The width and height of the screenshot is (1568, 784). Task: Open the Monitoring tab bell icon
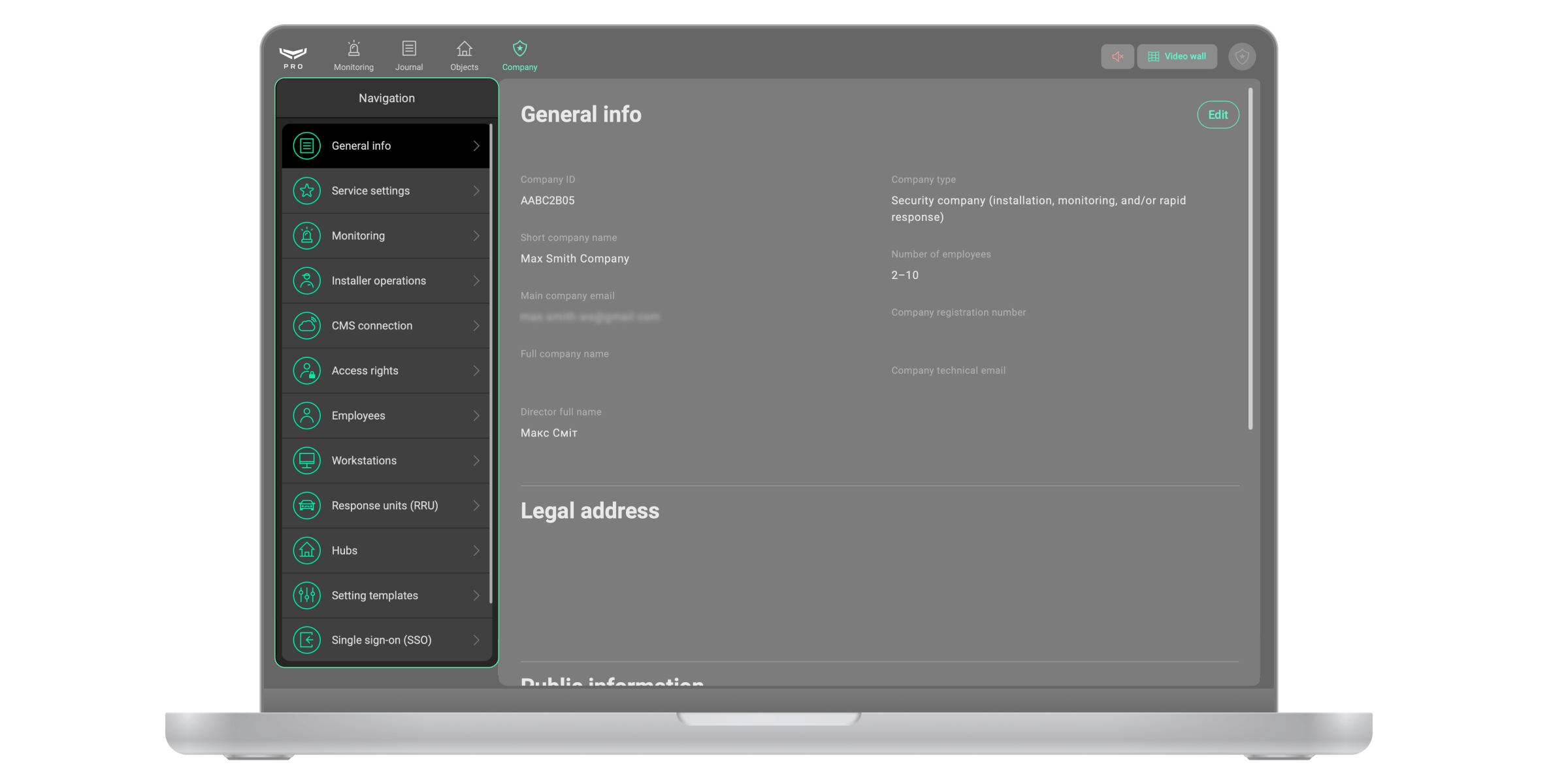click(353, 49)
